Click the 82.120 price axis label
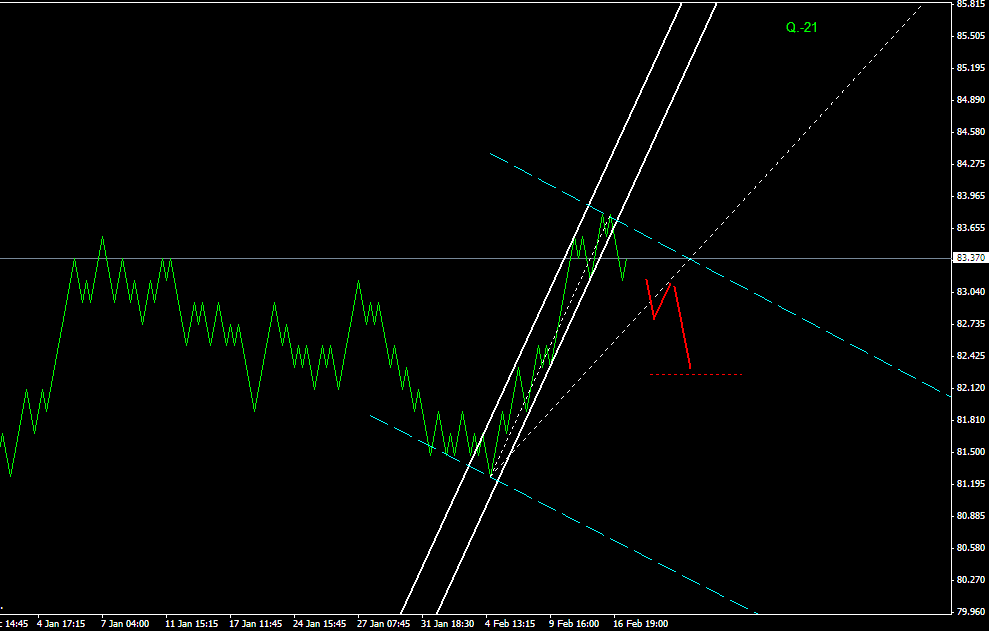 (x=971, y=387)
